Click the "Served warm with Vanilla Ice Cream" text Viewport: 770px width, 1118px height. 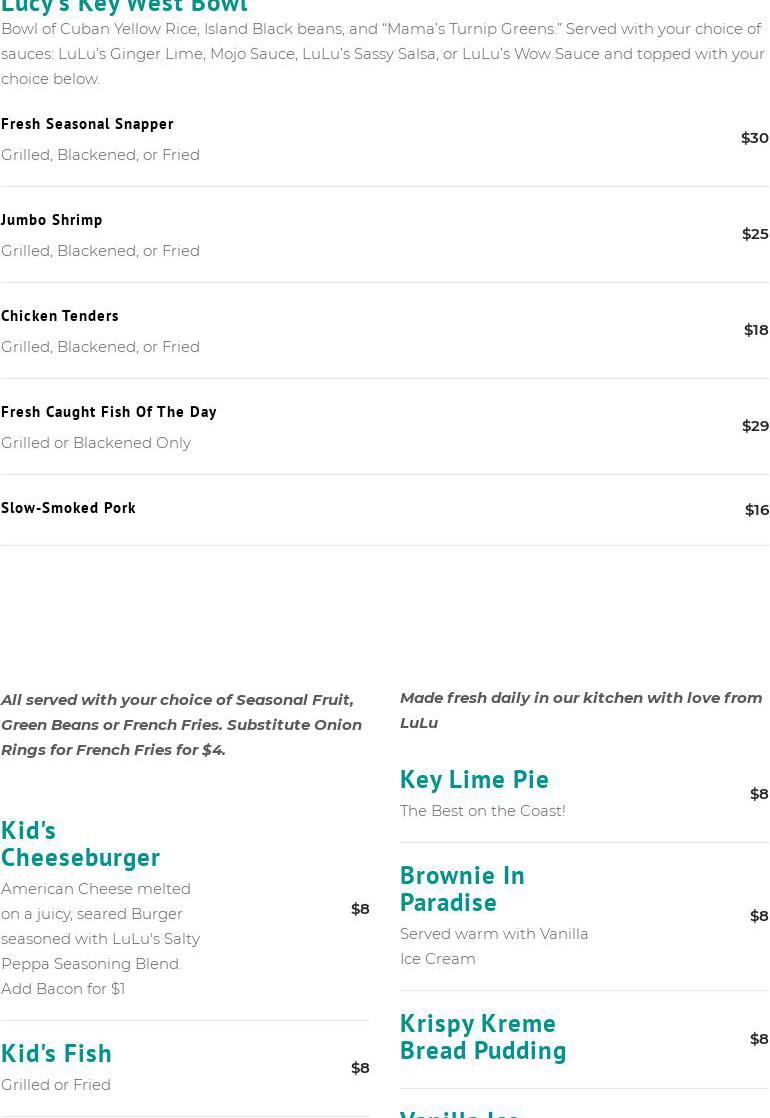coord(494,946)
